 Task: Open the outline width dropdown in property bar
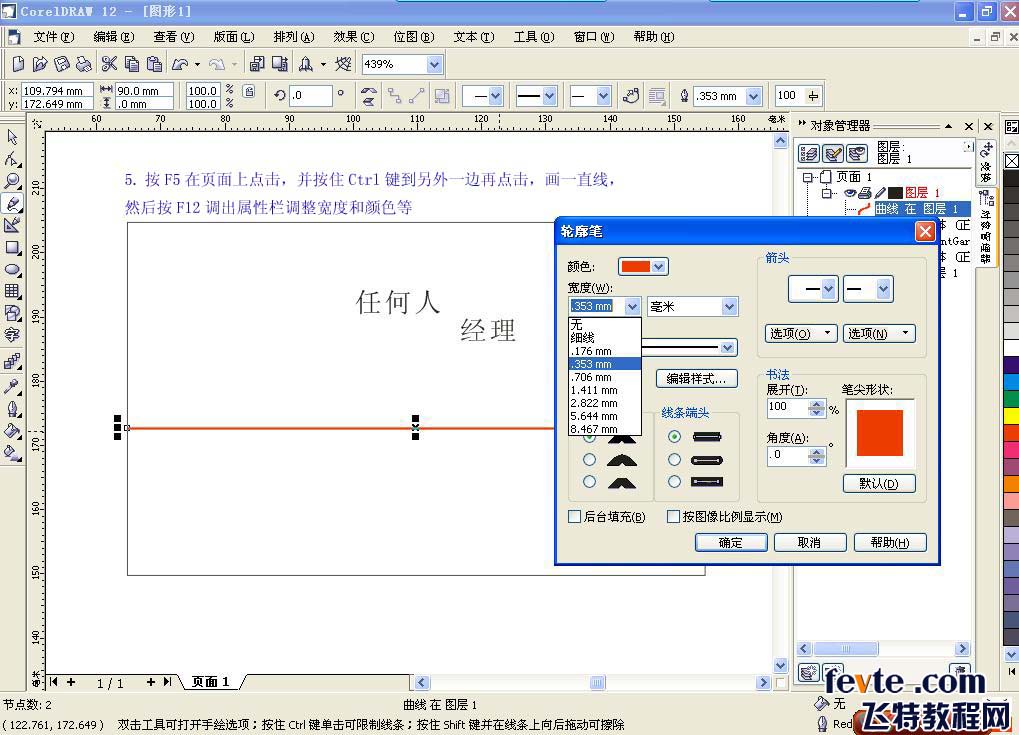coord(753,96)
